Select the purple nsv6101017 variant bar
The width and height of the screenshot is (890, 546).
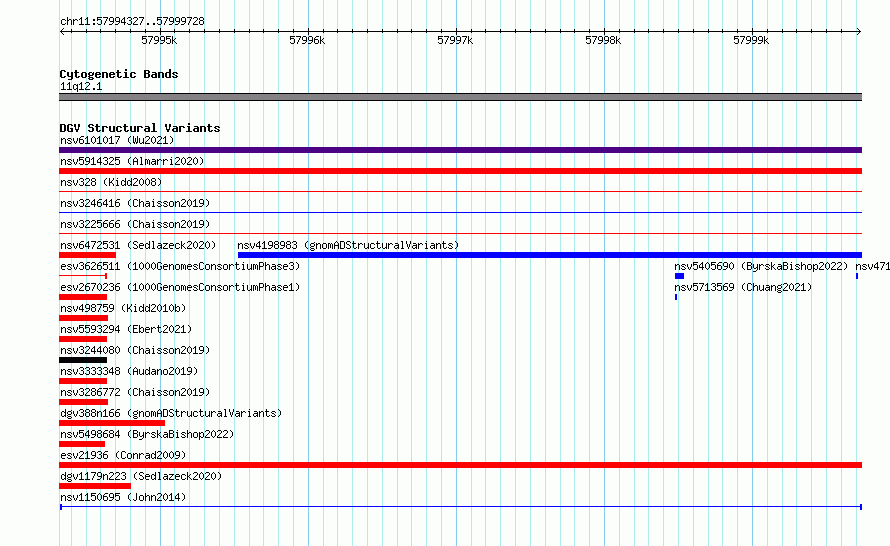click(x=460, y=150)
